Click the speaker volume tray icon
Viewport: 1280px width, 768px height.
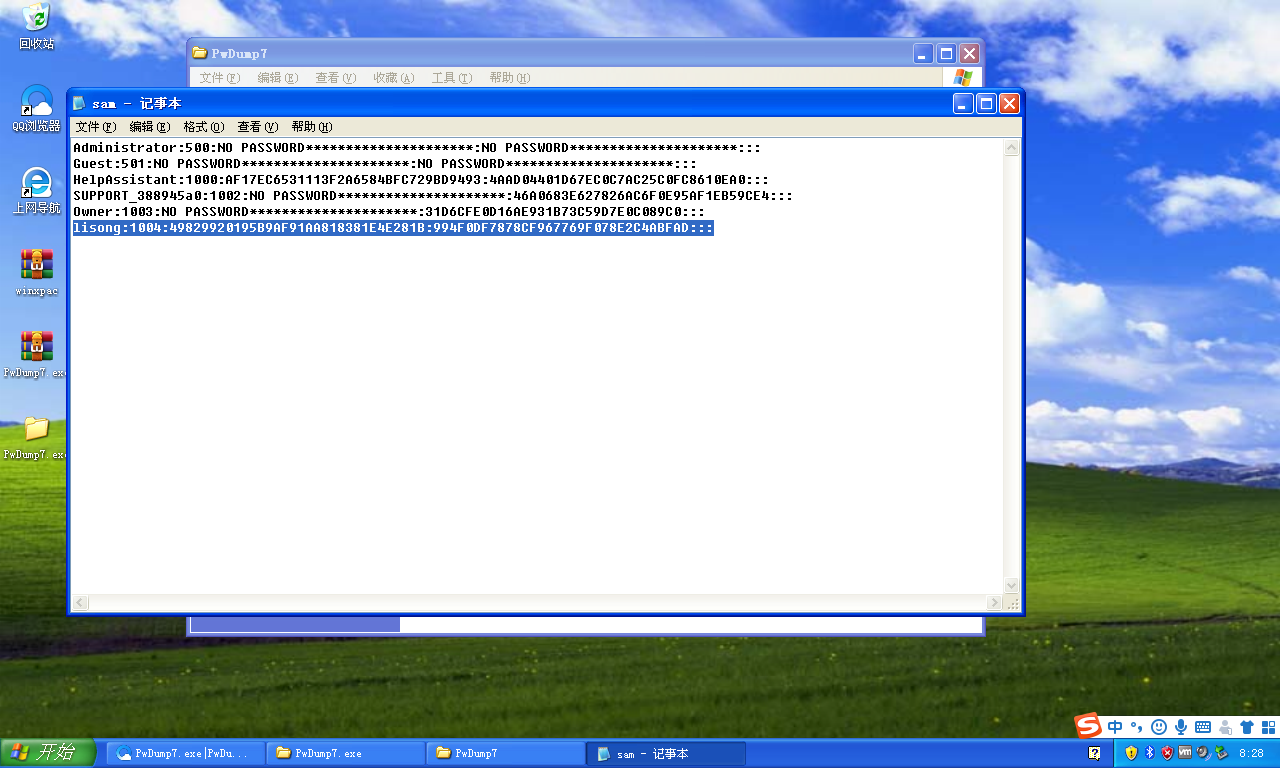(x=1203, y=753)
